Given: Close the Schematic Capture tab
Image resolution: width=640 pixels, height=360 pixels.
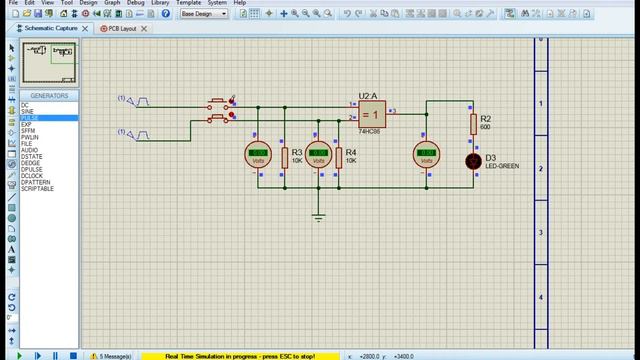Looking at the screenshot, I should click(x=85, y=29).
